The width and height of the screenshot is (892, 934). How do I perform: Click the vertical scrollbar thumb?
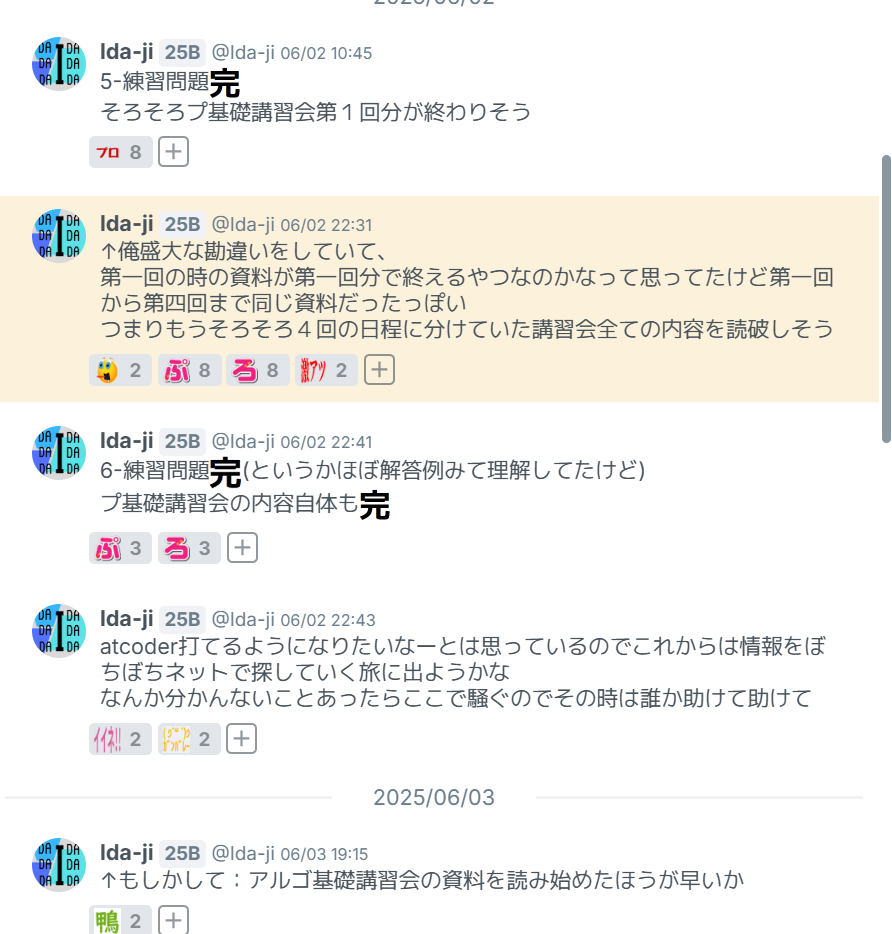coord(886,299)
